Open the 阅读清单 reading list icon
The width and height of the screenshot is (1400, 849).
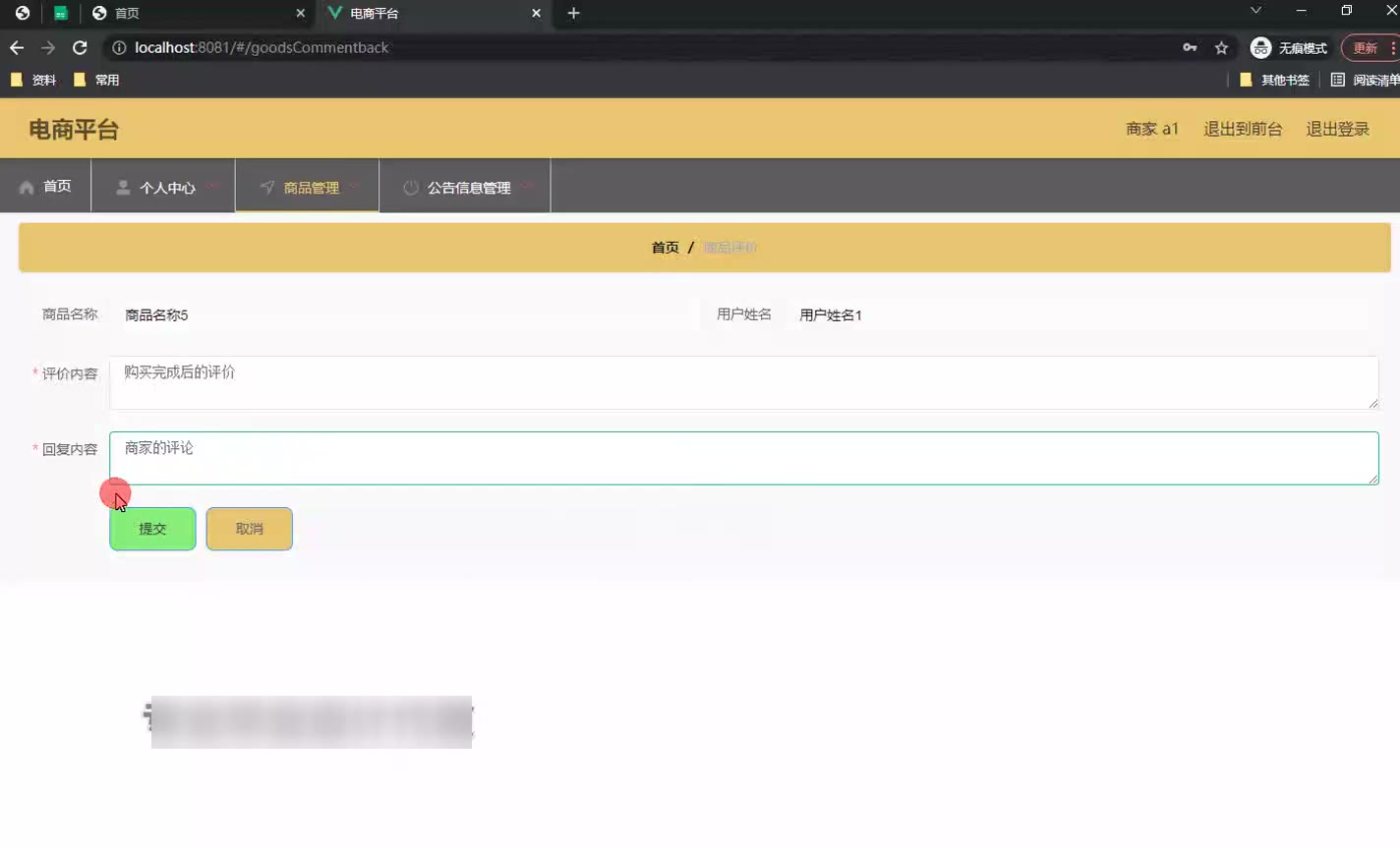tap(1338, 80)
